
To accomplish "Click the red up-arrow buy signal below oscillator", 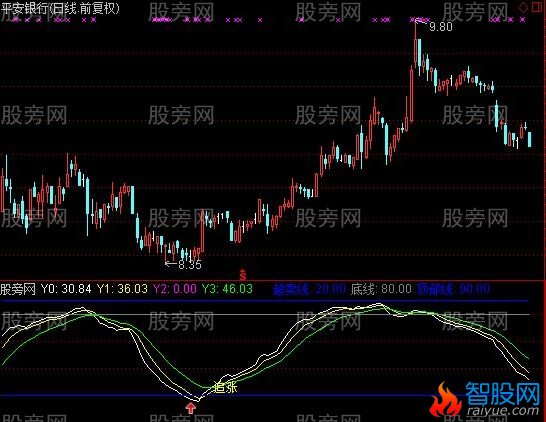I will coord(190,408).
